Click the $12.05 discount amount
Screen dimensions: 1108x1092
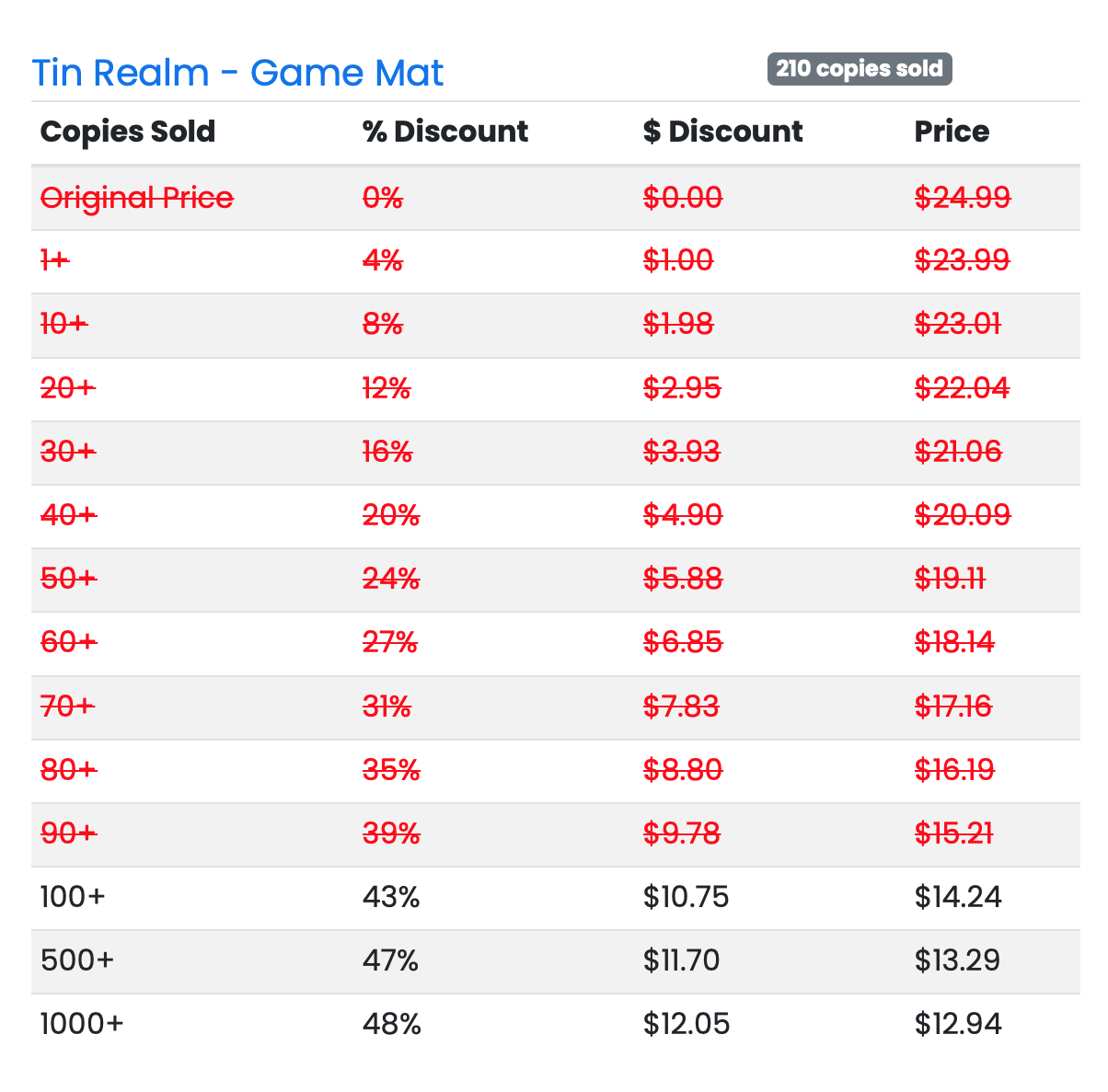(687, 1024)
